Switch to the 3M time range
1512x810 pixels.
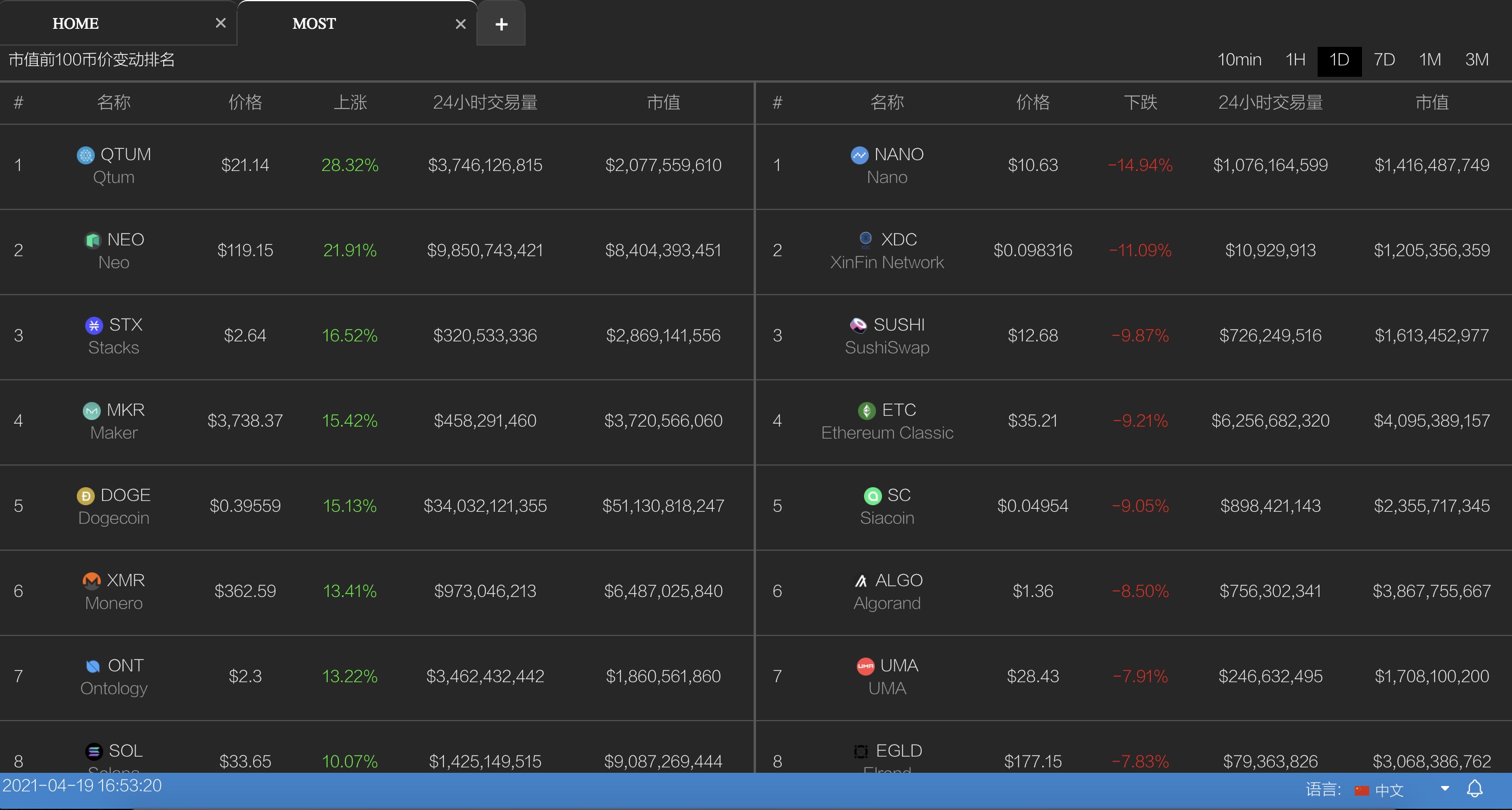[1477, 60]
